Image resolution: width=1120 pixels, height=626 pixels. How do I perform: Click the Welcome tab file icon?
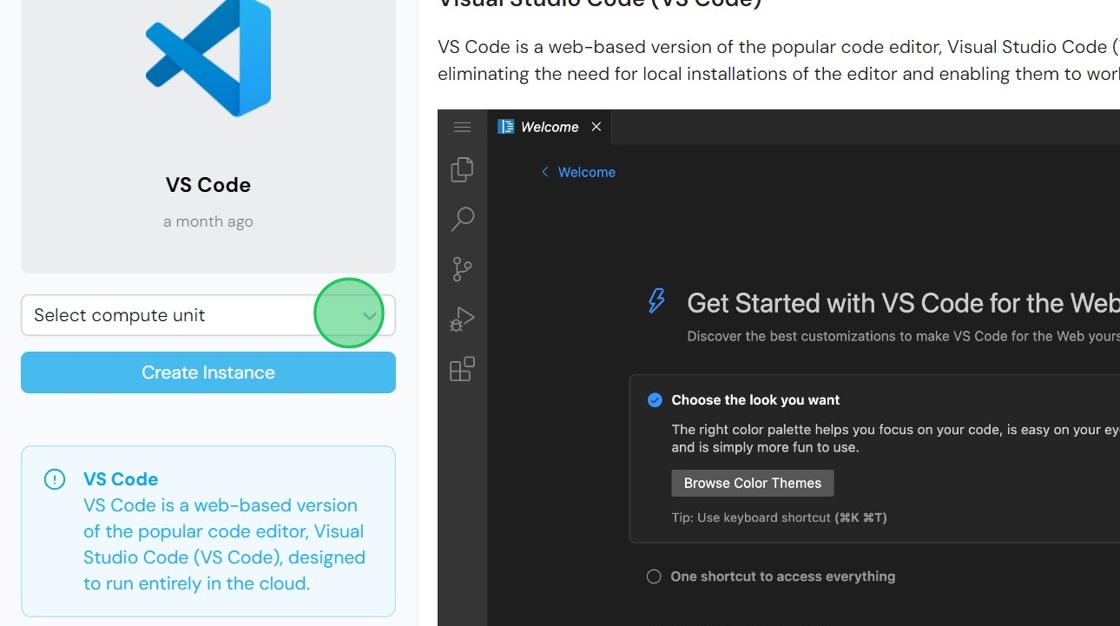point(506,126)
